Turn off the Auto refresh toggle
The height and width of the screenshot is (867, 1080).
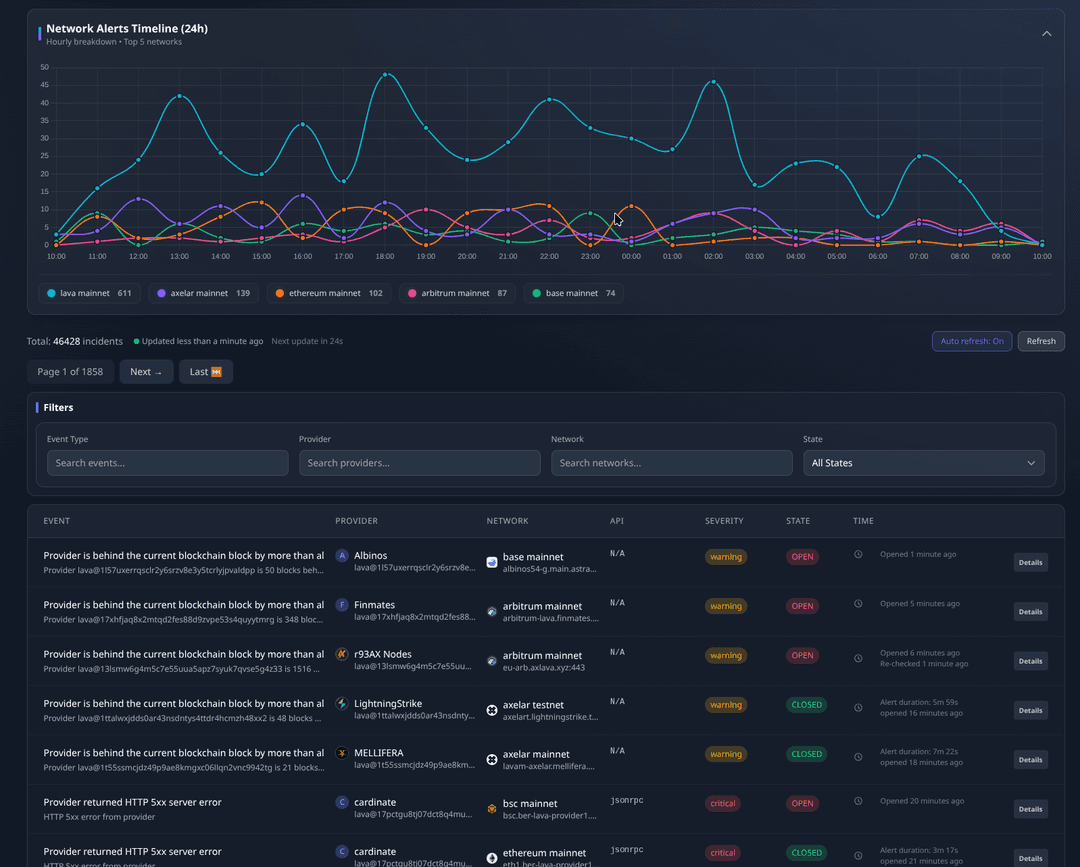coord(971,341)
